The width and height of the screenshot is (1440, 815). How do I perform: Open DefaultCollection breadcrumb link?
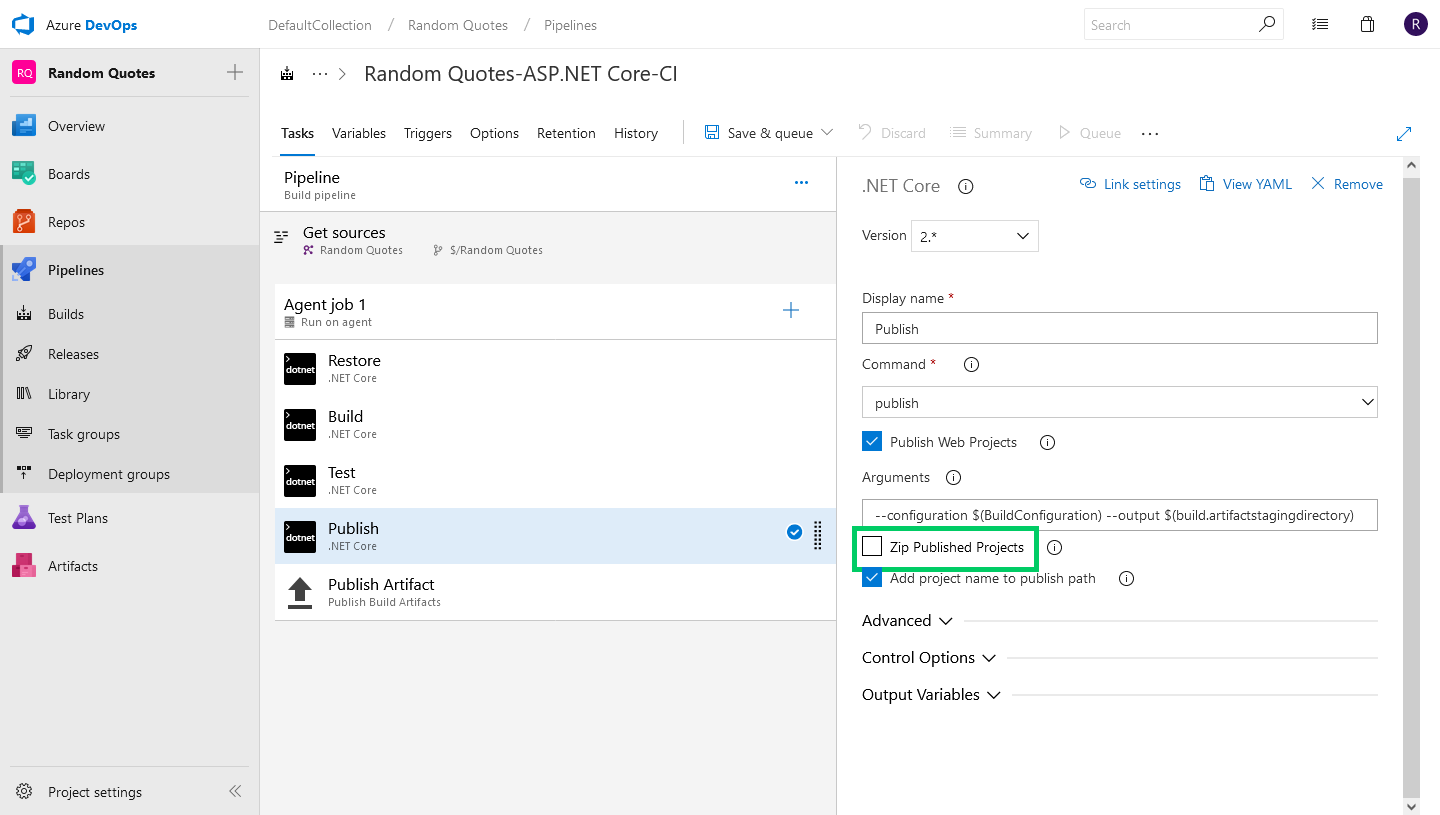320,25
